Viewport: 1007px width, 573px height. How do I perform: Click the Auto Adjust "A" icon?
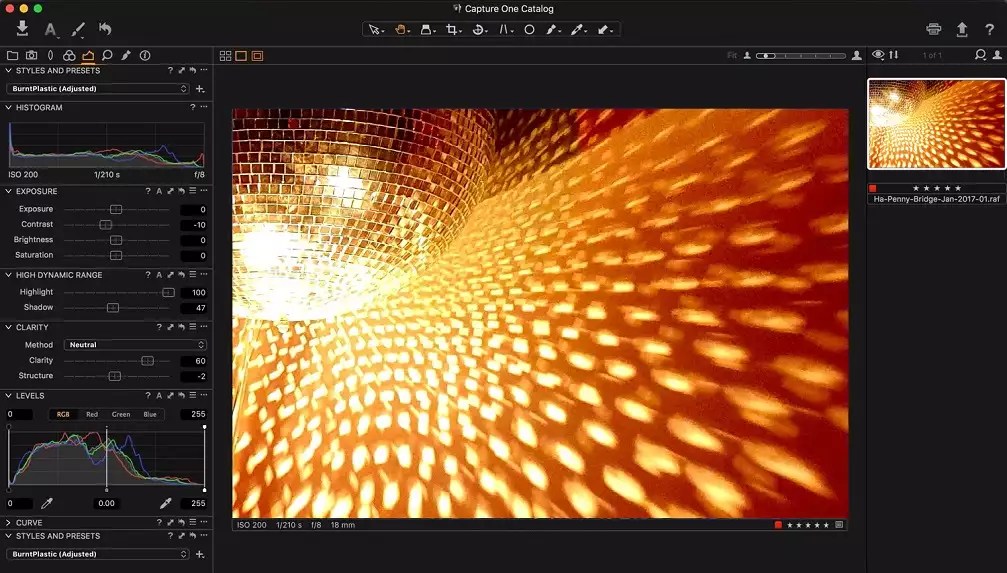[50, 29]
